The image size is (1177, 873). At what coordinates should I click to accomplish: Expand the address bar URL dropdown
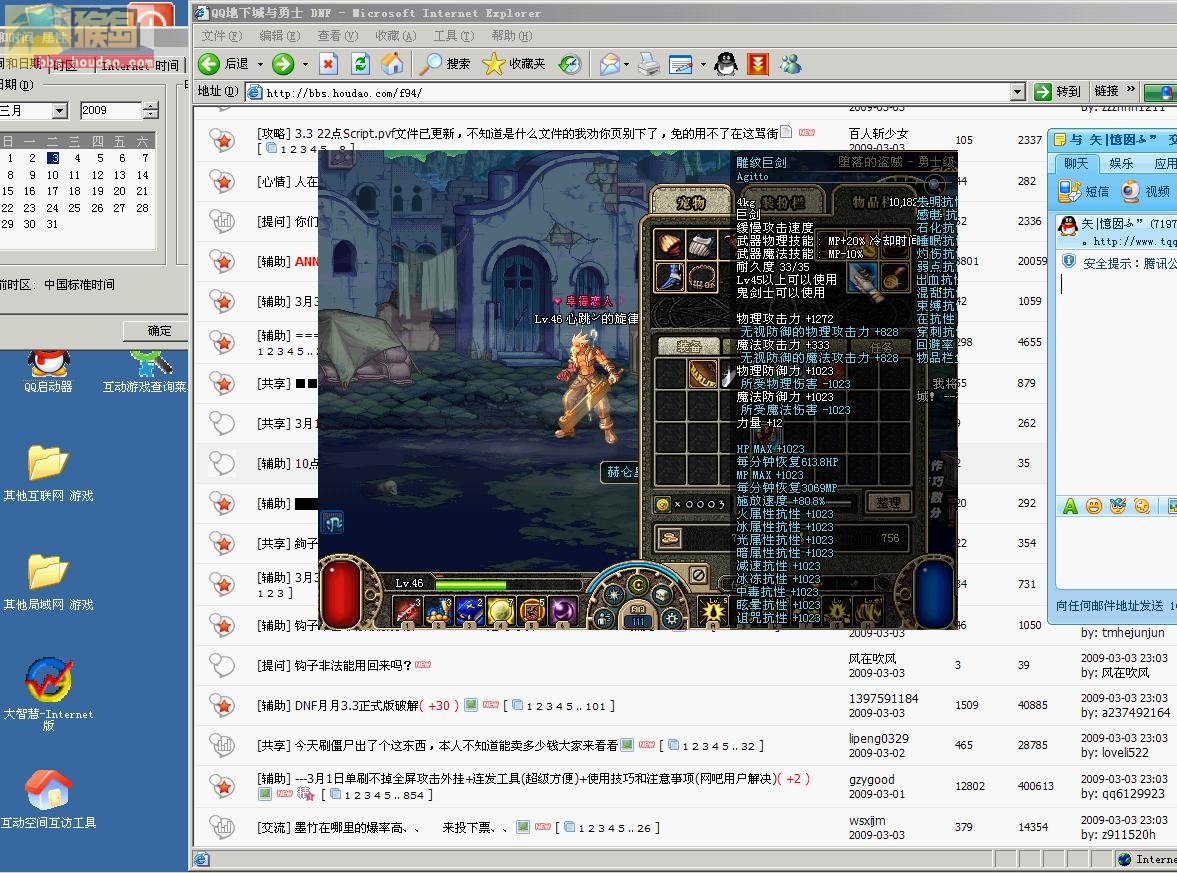[1018, 92]
